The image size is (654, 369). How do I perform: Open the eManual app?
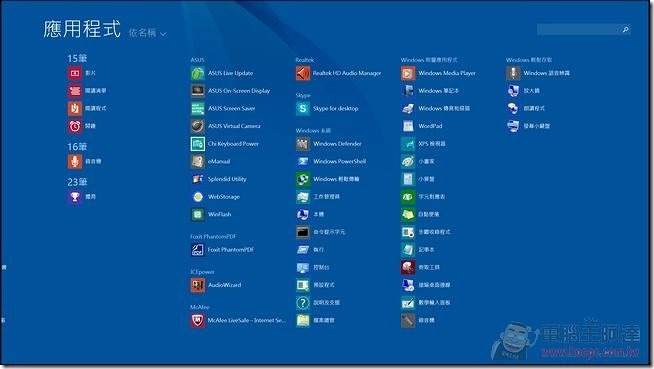pos(211,161)
